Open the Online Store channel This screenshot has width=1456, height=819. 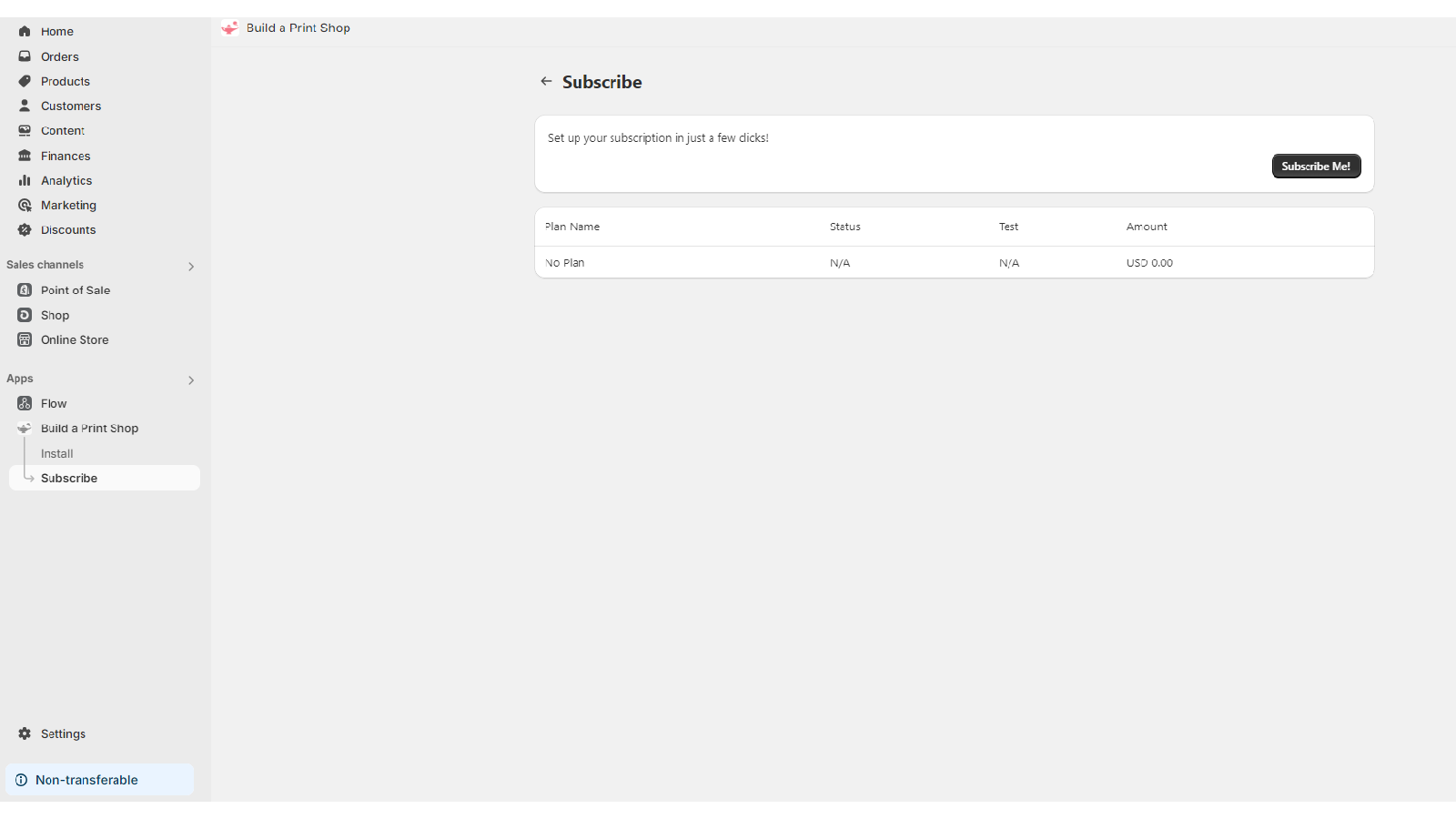(74, 339)
